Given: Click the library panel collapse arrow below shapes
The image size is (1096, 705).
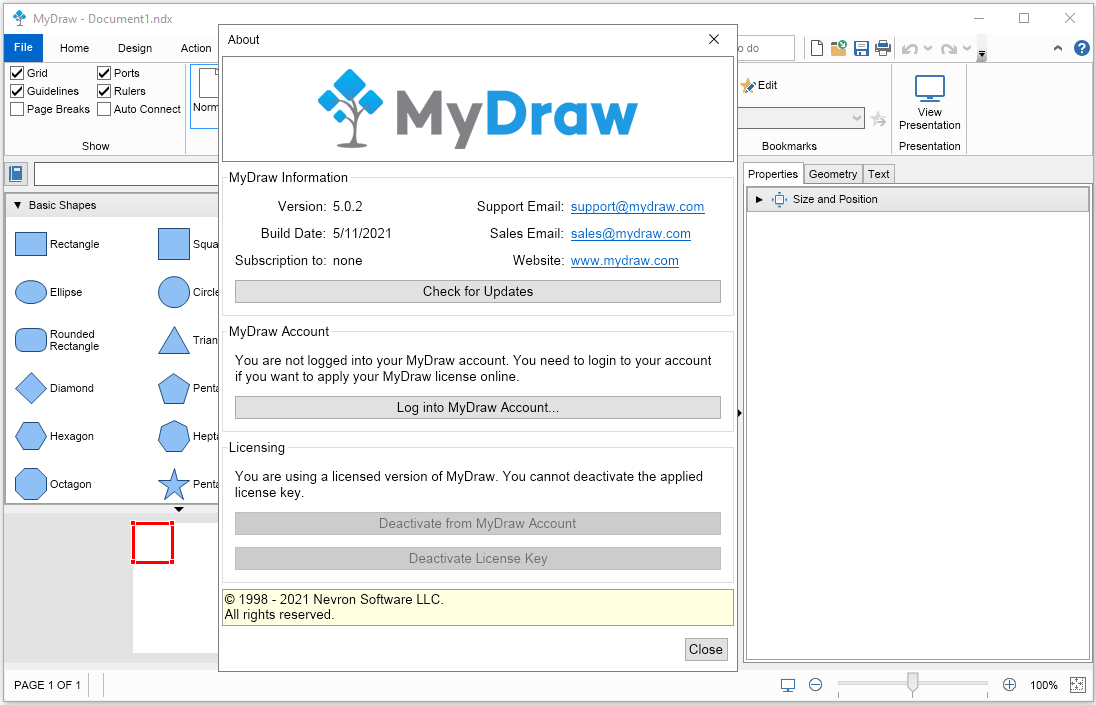Looking at the screenshot, I should [x=179, y=509].
